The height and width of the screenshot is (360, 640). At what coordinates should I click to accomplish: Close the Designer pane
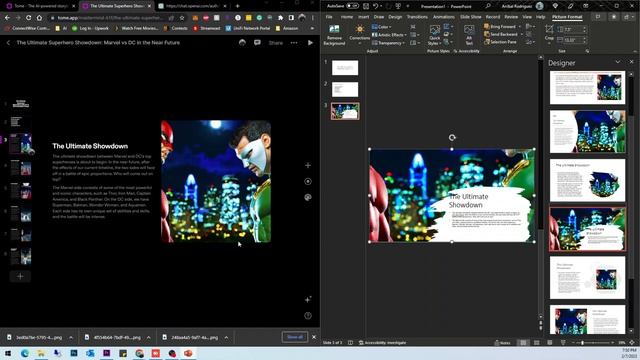click(631, 62)
